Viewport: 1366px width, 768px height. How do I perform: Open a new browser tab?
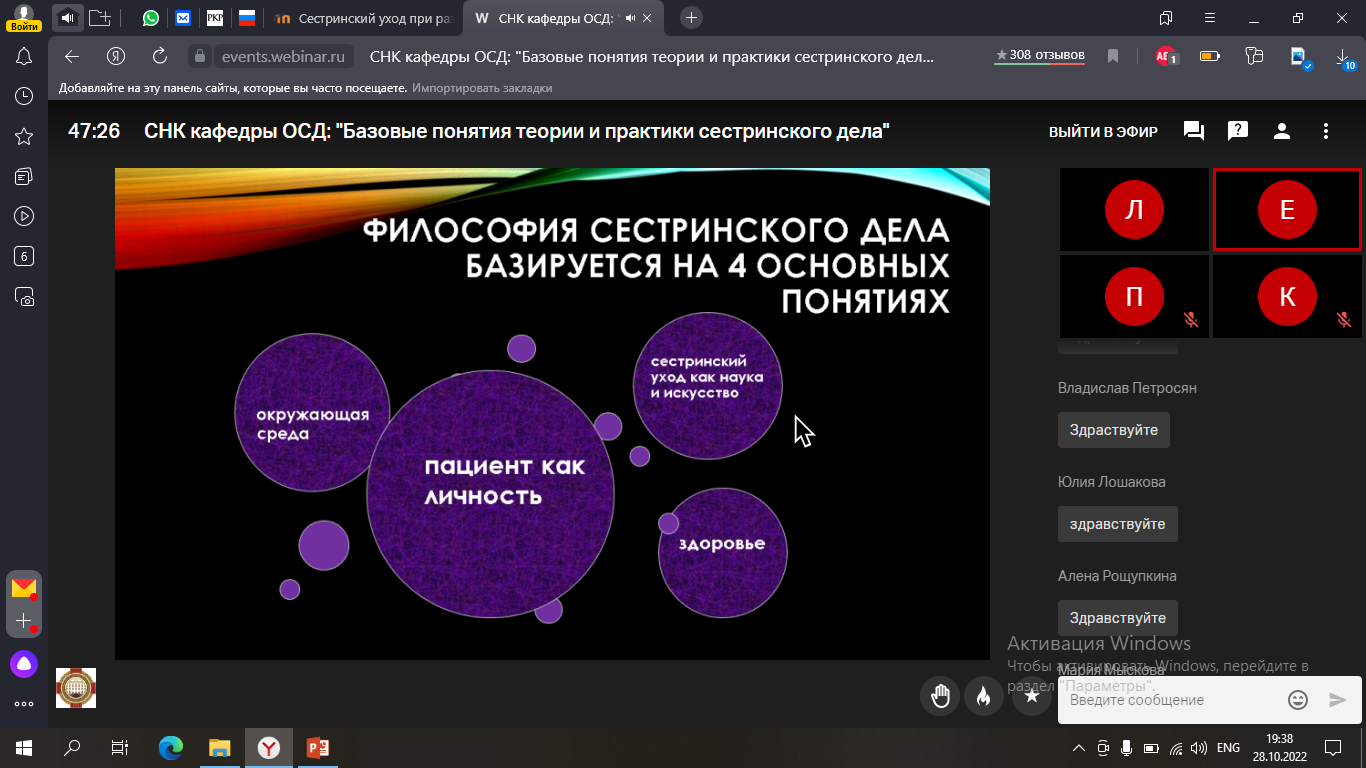pos(691,18)
